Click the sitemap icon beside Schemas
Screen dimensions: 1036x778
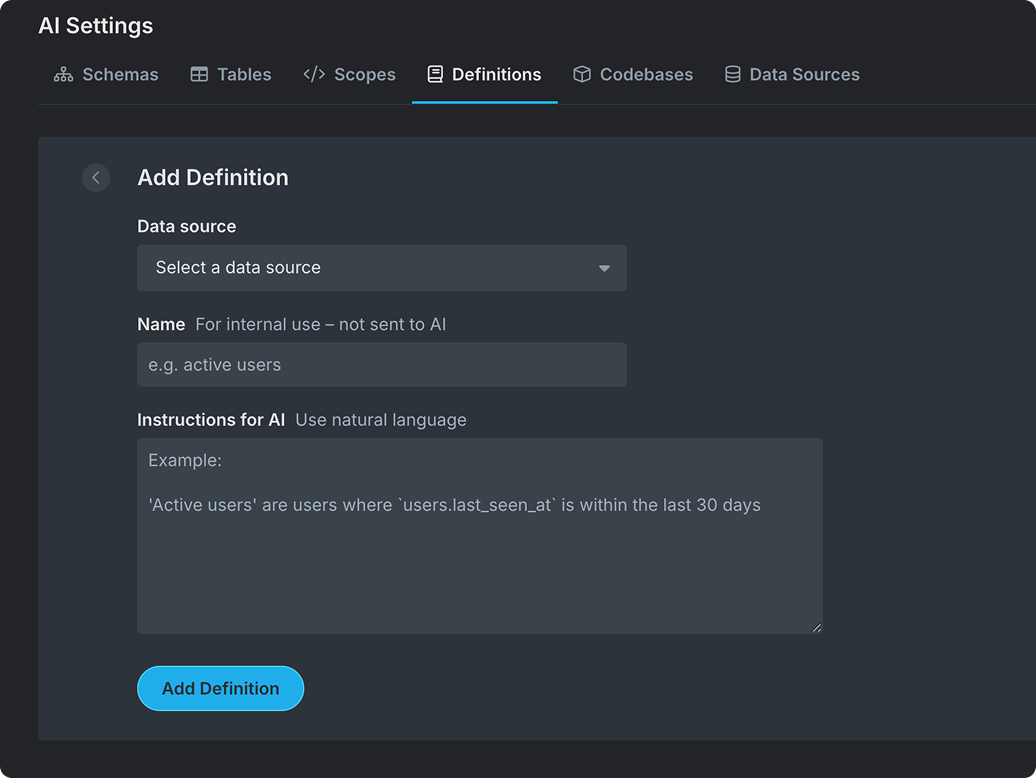(x=63, y=75)
